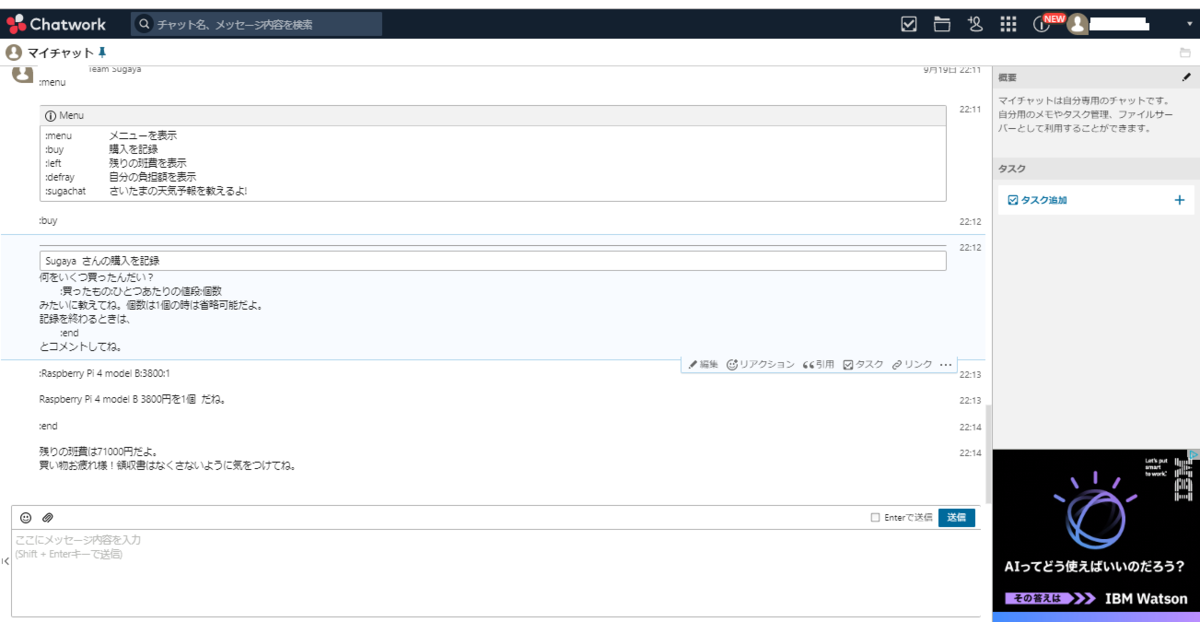Click ':Raspberry Pi 4 model B:3800:1' message
The height and width of the screenshot is (622, 1200).
[105, 373]
